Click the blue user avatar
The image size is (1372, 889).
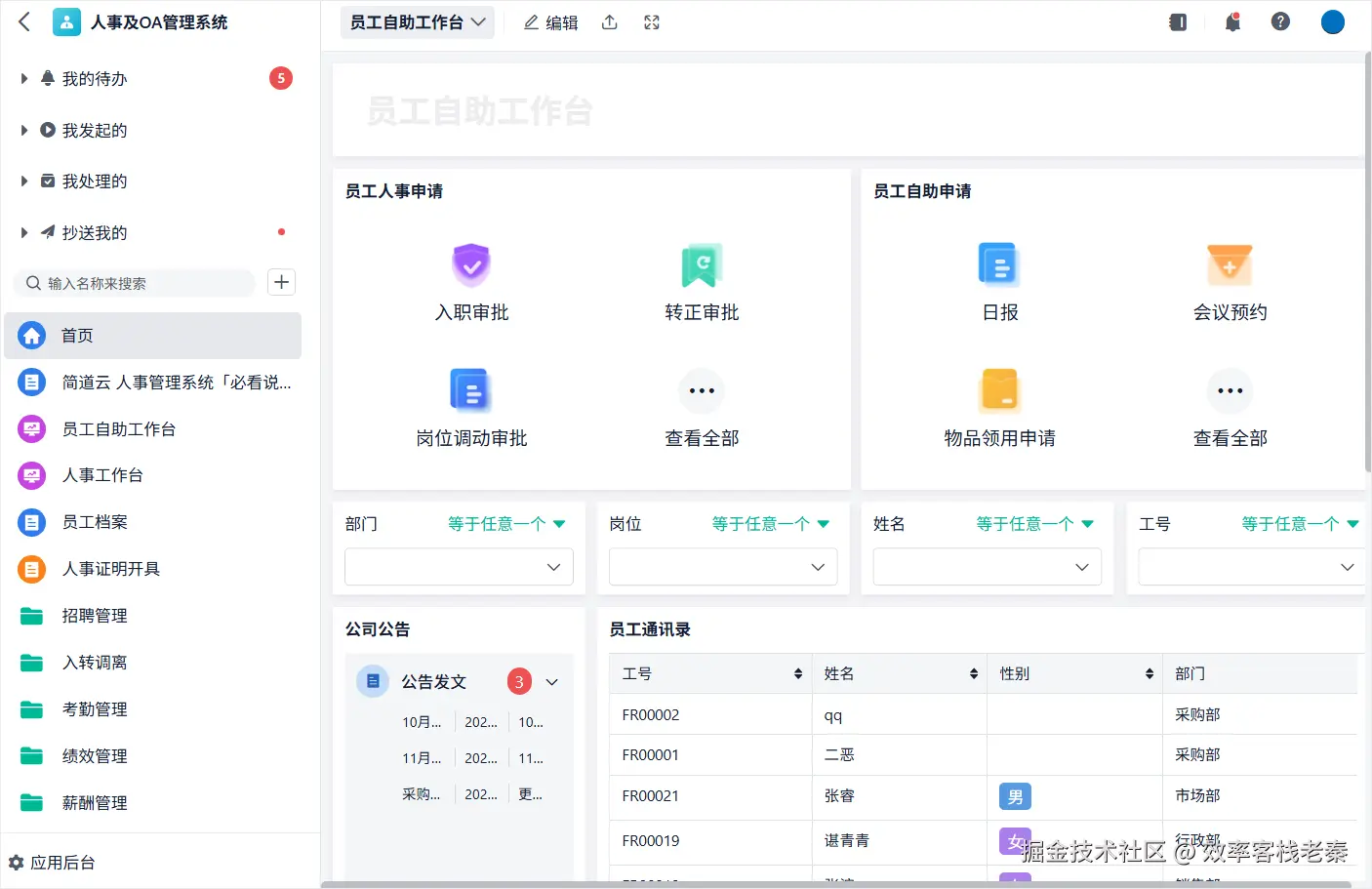pyautogui.click(x=1333, y=21)
